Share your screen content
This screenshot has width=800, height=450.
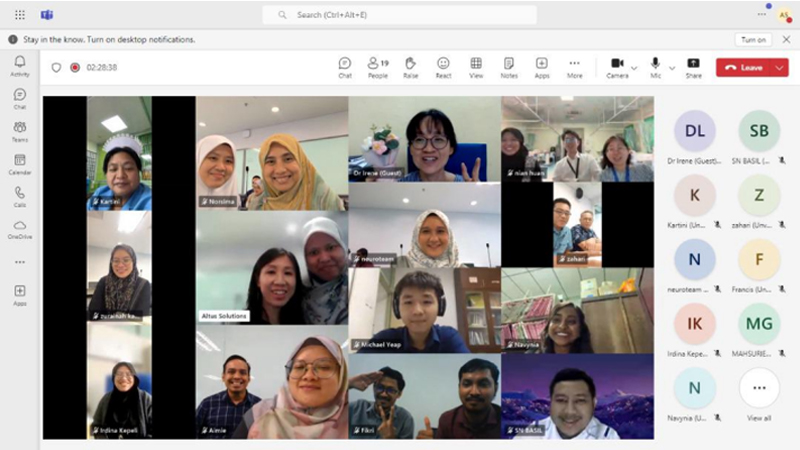tap(693, 67)
